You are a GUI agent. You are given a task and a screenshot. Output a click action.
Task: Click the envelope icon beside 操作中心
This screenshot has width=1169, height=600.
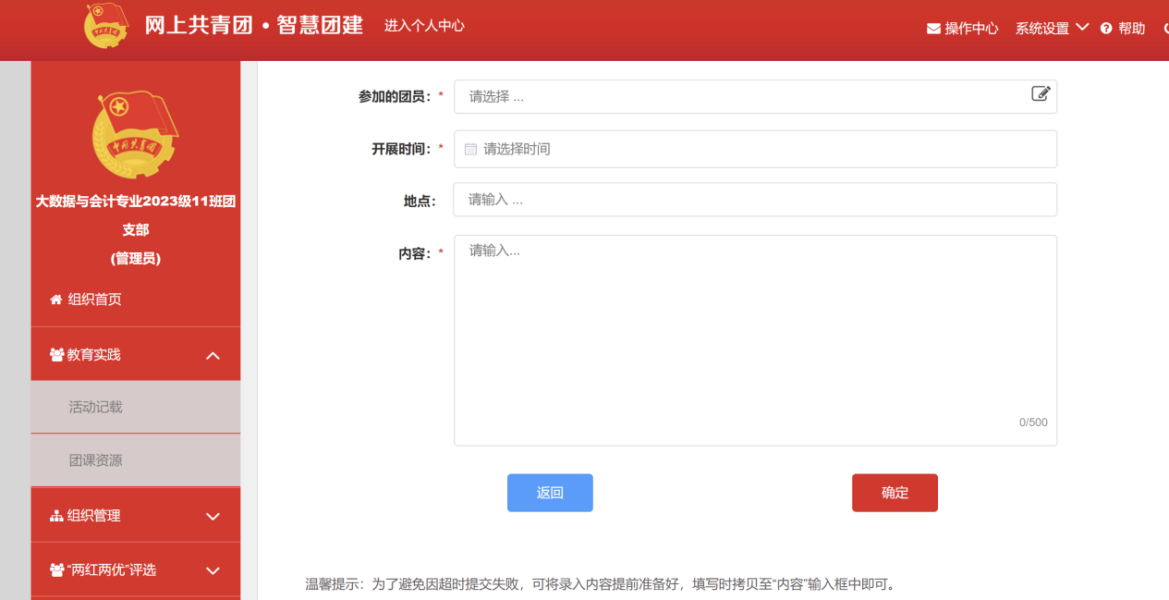(x=933, y=29)
